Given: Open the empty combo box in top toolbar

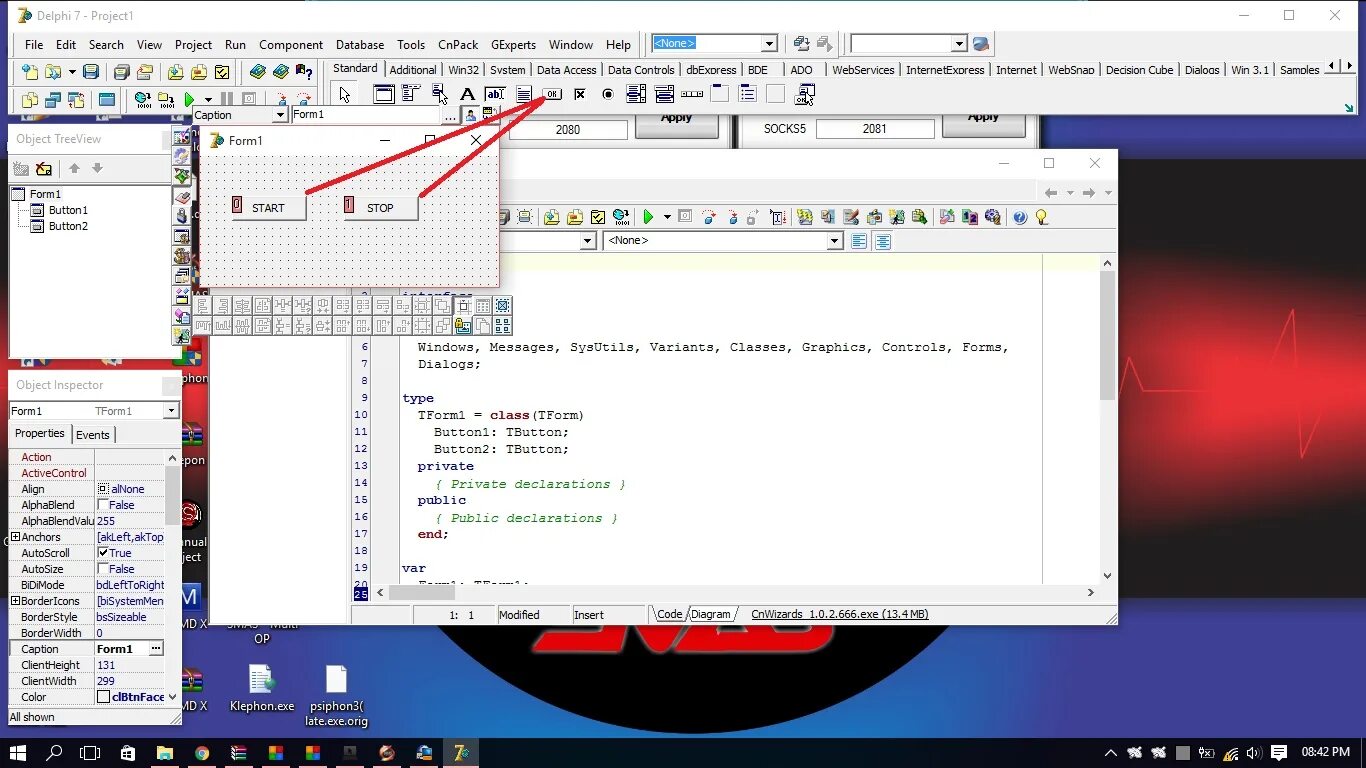Looking at the screenshot, I should [x=959, y=44].
